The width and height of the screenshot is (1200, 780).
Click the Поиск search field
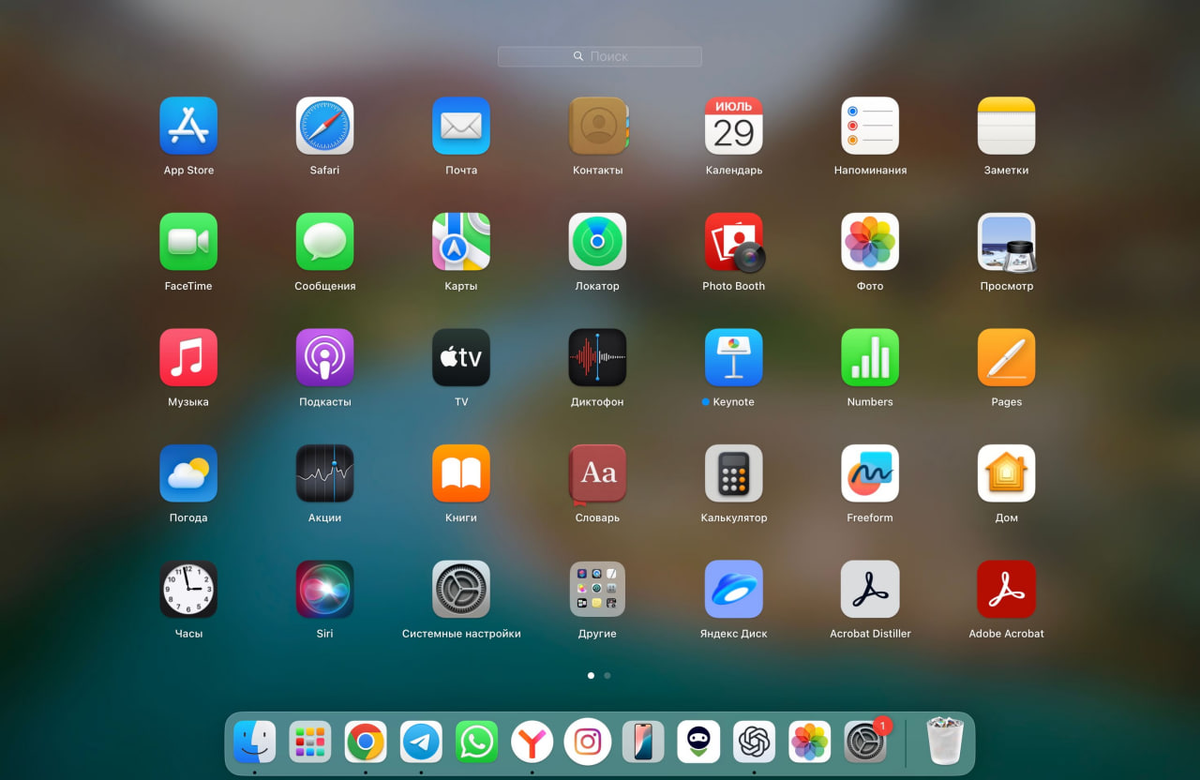click(x=600, y=57)
